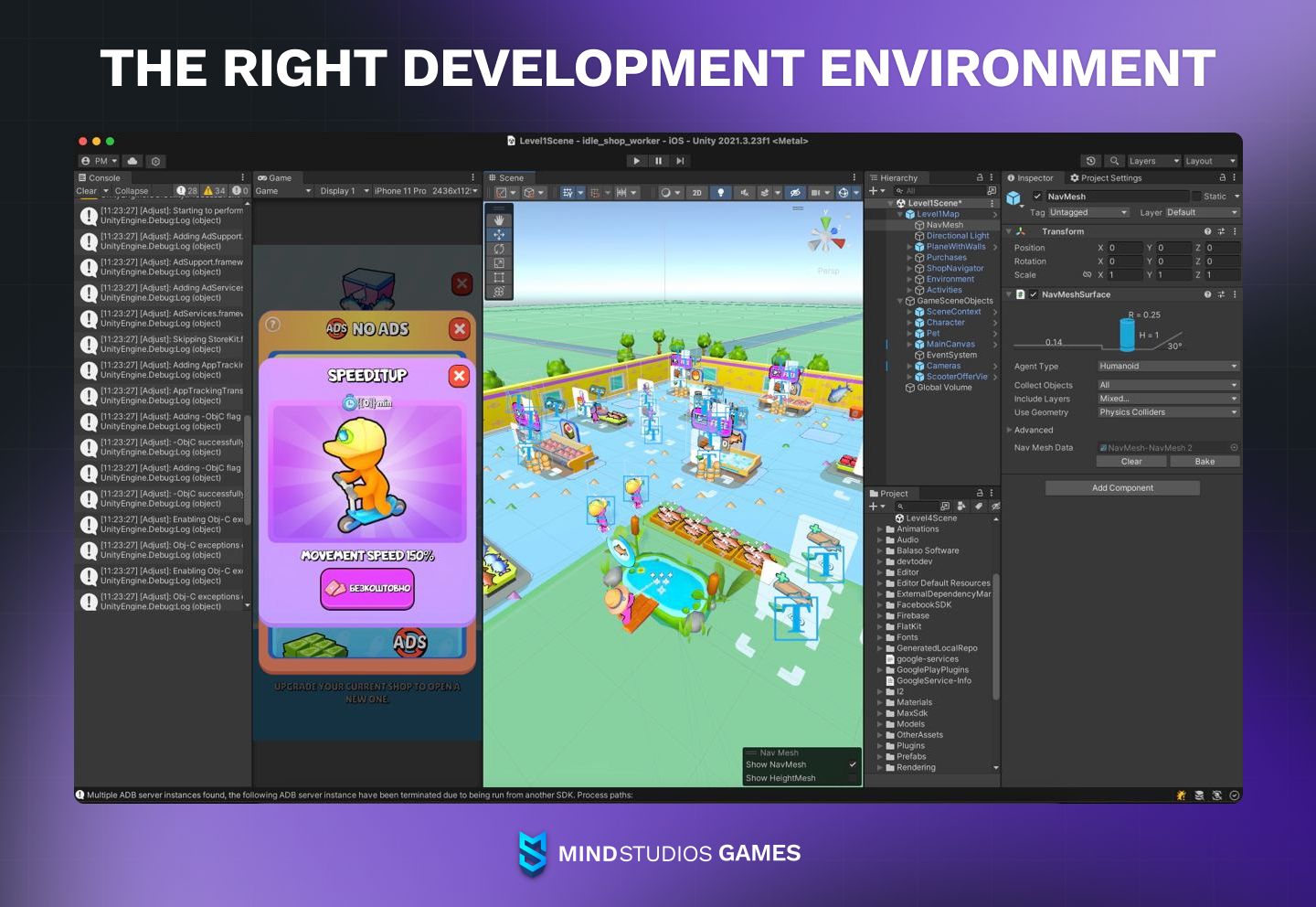The width and height of the screenshot is (1316, 907).
Task: Click the Hierarchy search field
Action: coord(939,191)
